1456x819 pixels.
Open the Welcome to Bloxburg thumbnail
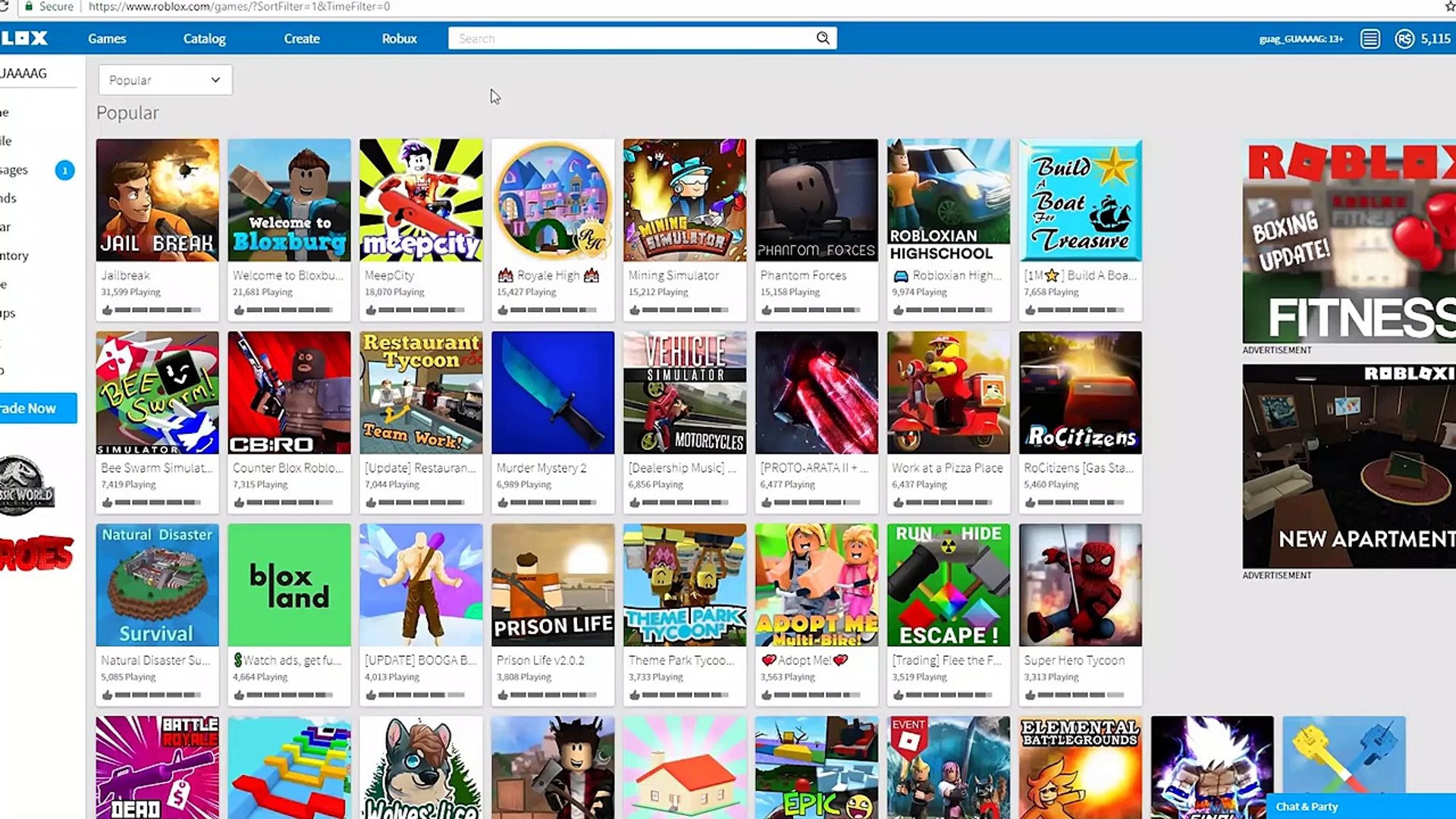(289, 200)
